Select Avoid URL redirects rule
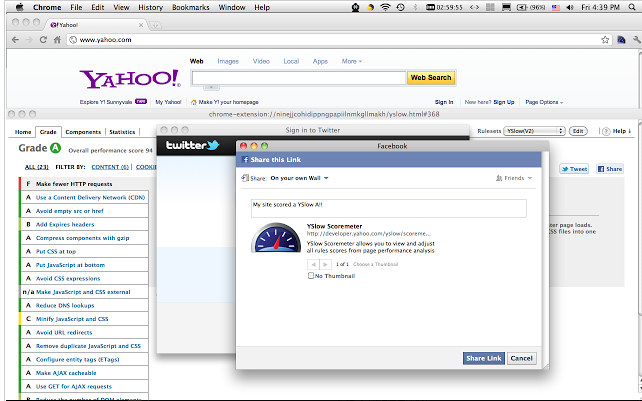 (x=84, y=333)
